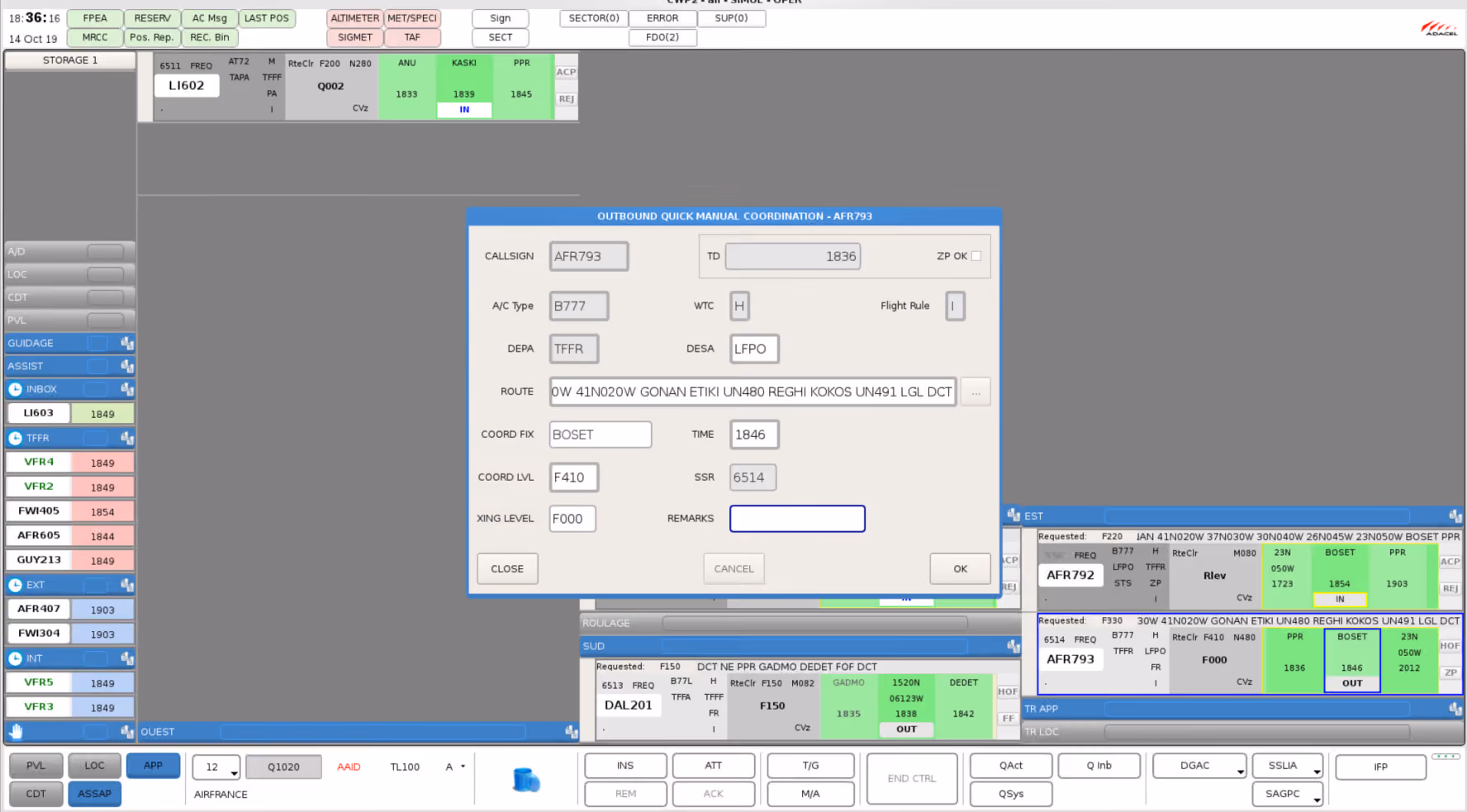Click the strip stack icon on TFFR bar

click(x=127, y=438)
